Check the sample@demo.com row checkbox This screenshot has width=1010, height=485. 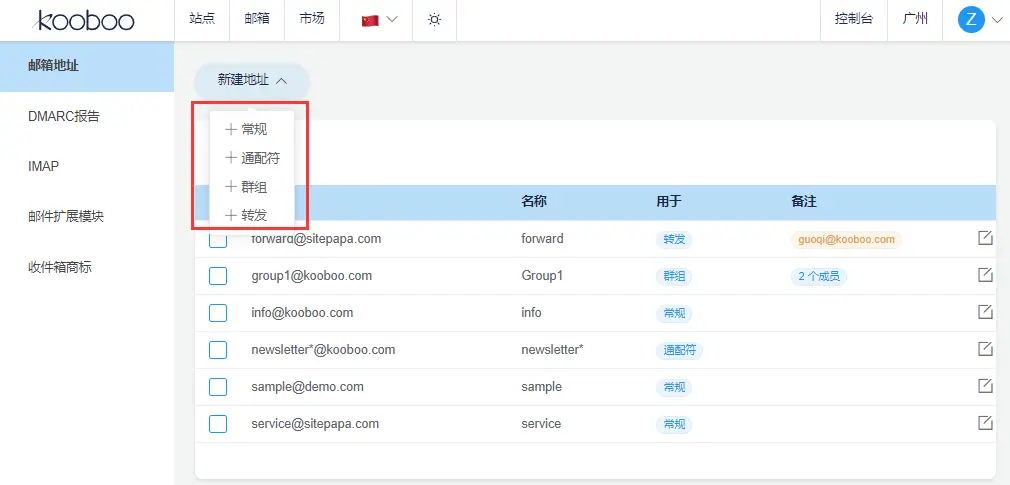point(218,387)
